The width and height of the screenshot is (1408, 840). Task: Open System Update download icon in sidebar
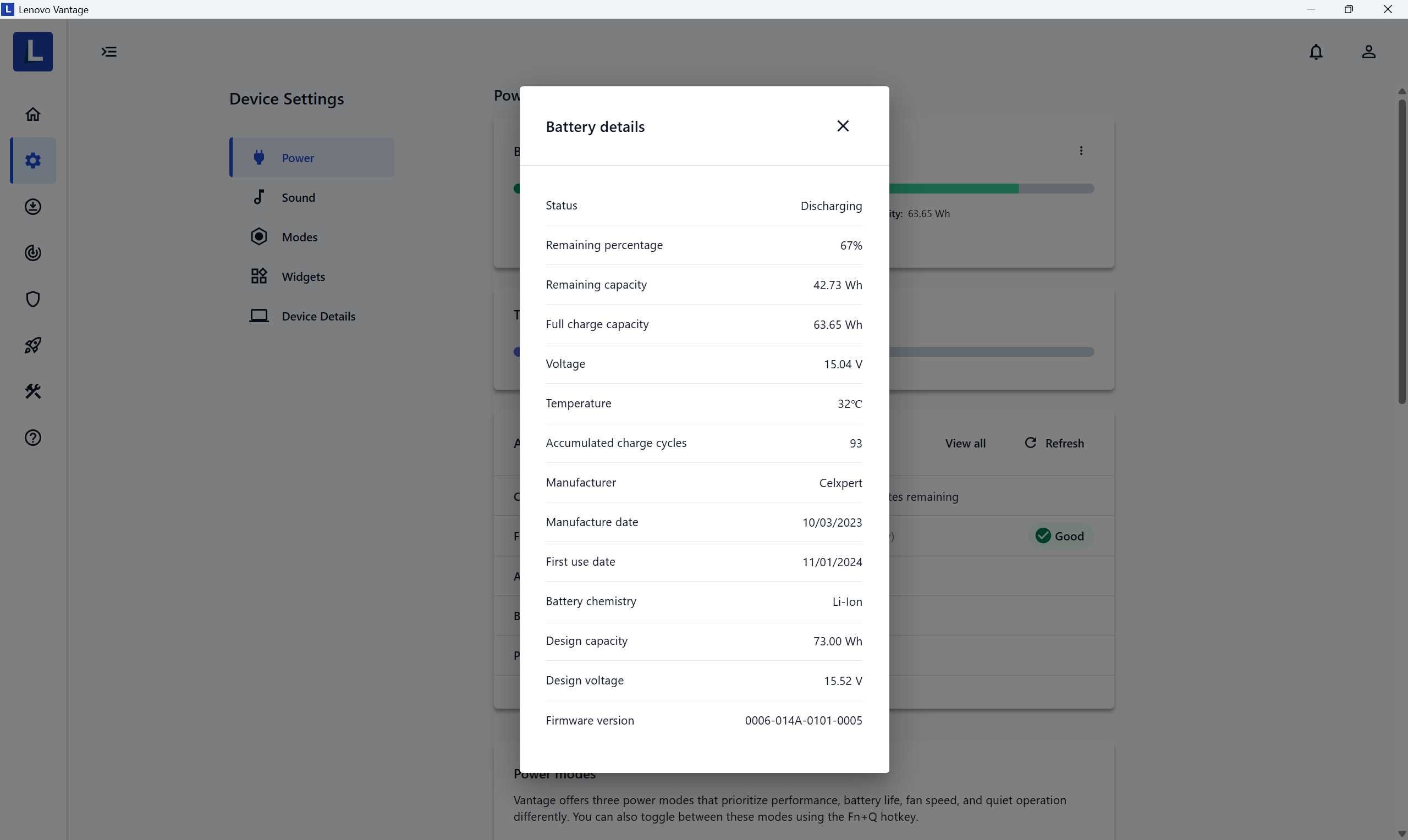[x=33, y=207]
